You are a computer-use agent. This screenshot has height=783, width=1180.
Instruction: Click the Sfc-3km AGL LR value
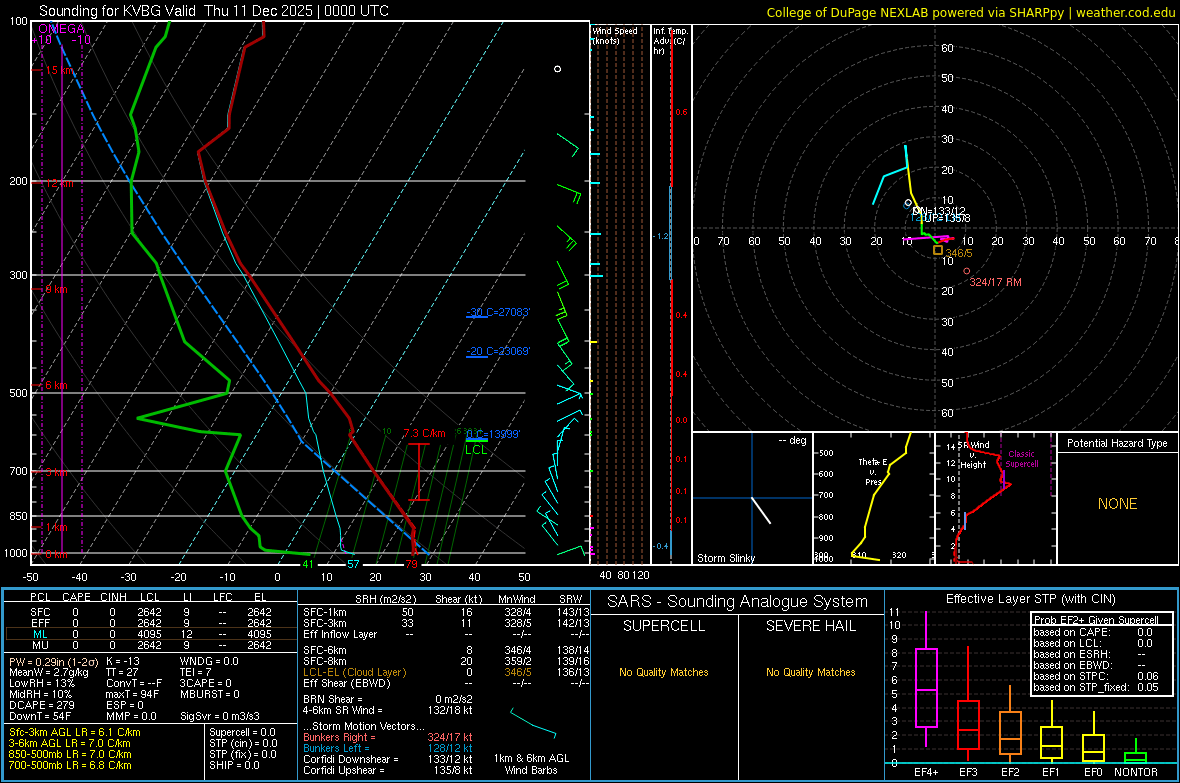coord(75,732)
